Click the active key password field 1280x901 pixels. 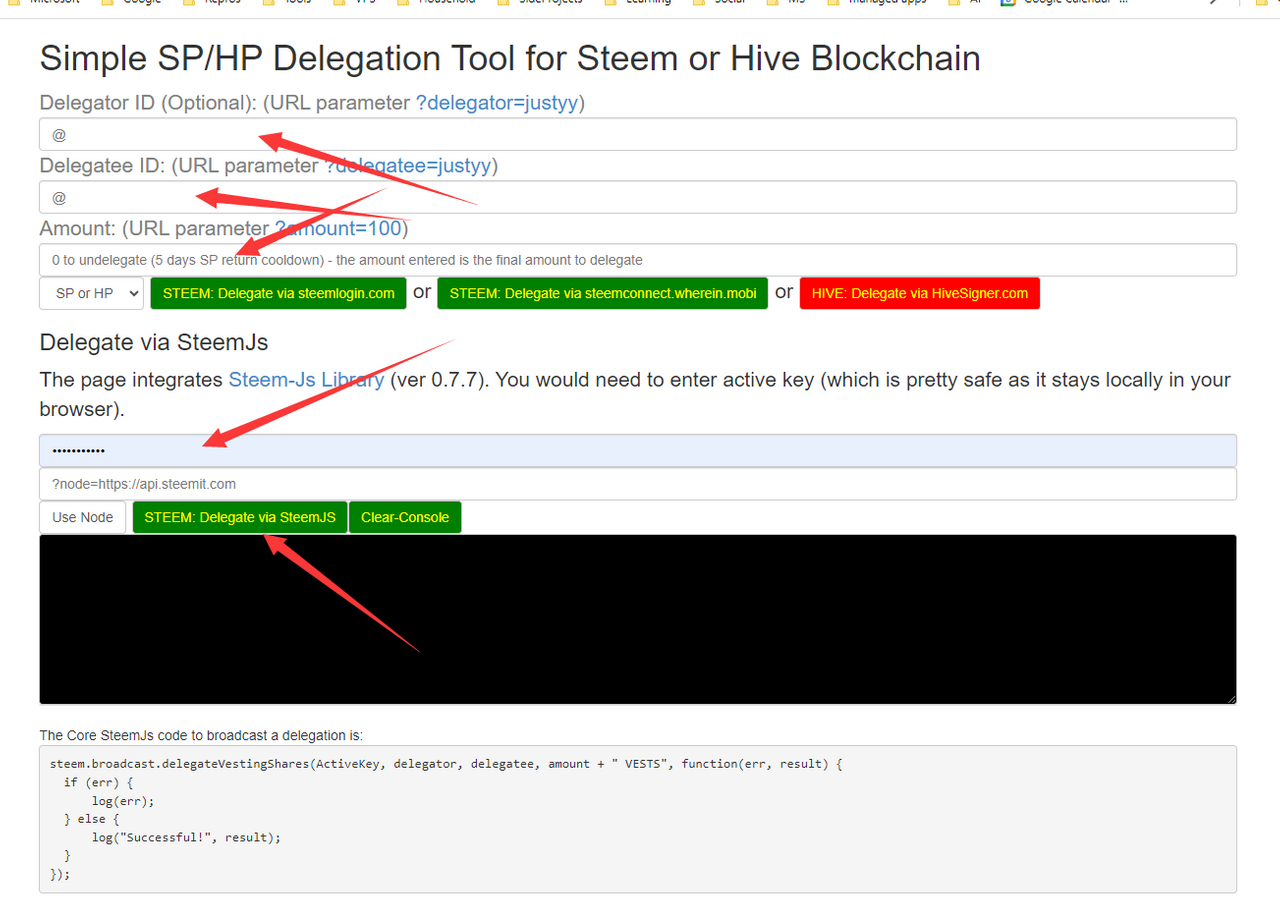click(638, 450)
